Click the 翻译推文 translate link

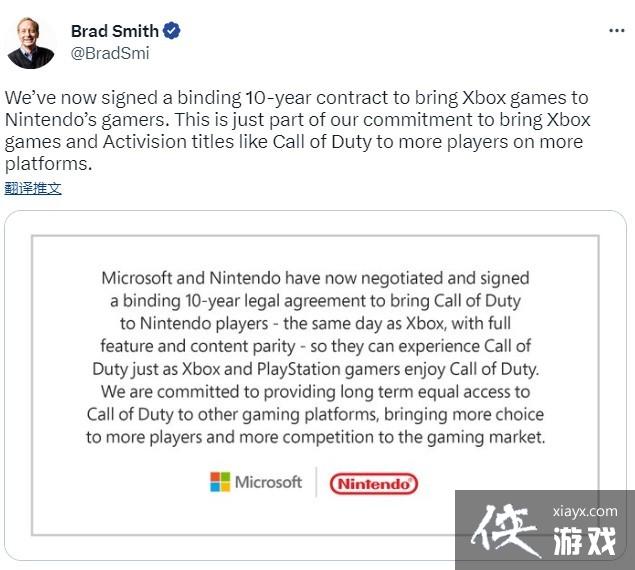pos(33,187)
